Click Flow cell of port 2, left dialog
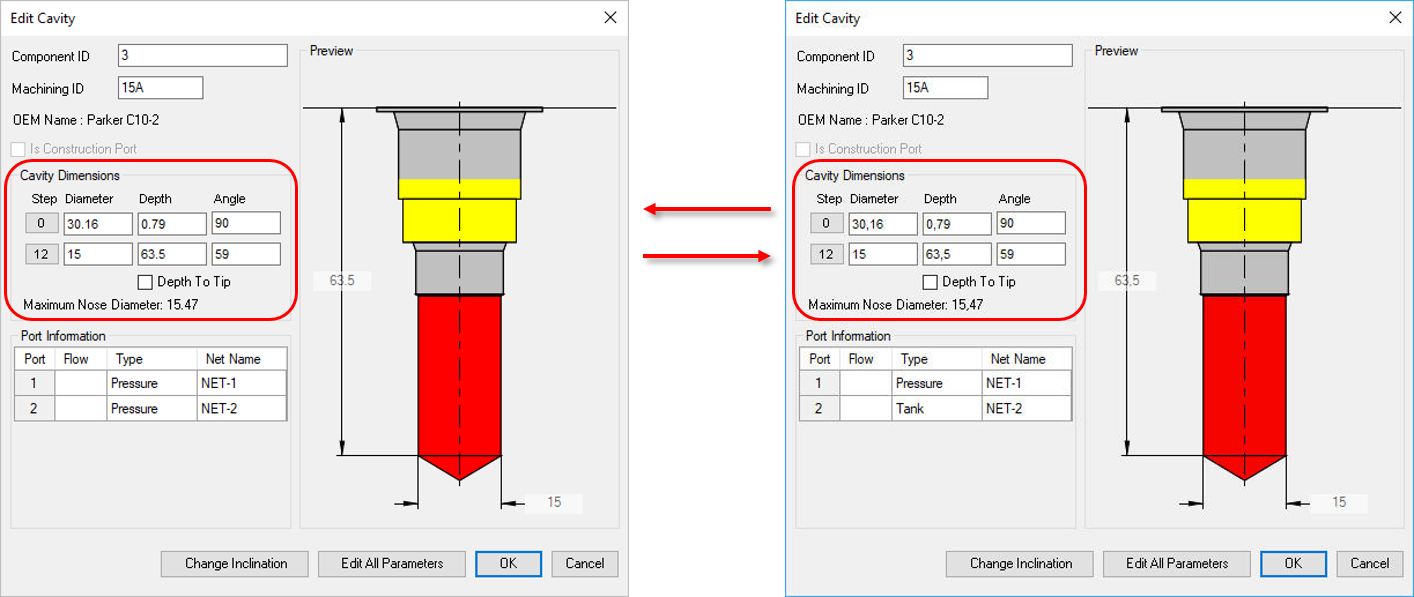The height and width of the screenshot is (597, 1414). coord(81,408)
